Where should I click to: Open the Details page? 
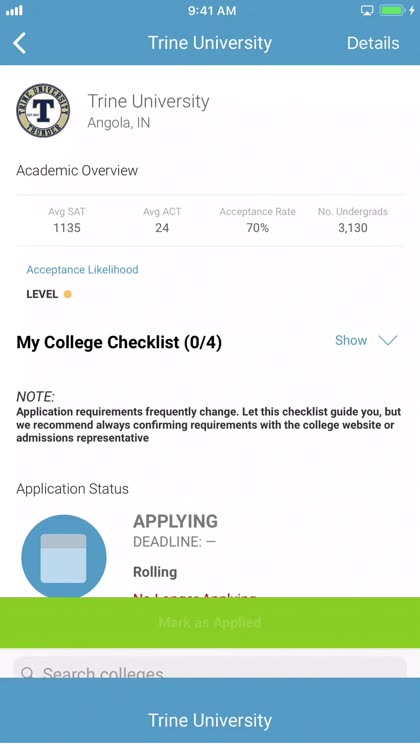(x=373, y=43)
